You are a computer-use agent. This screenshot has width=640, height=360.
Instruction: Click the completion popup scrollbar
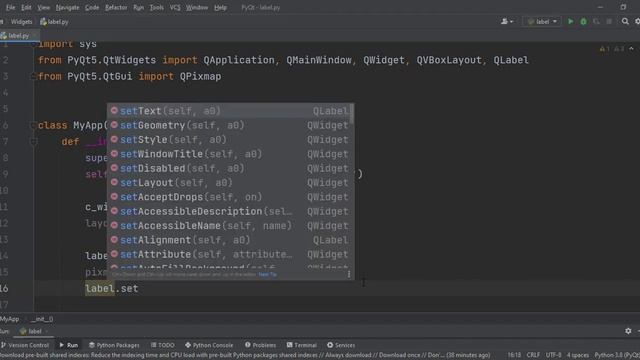click(x=352, y=113)
